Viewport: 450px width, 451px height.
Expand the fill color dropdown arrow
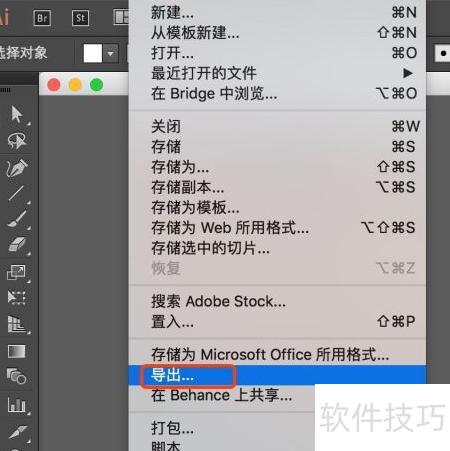[x=110, y=53]
